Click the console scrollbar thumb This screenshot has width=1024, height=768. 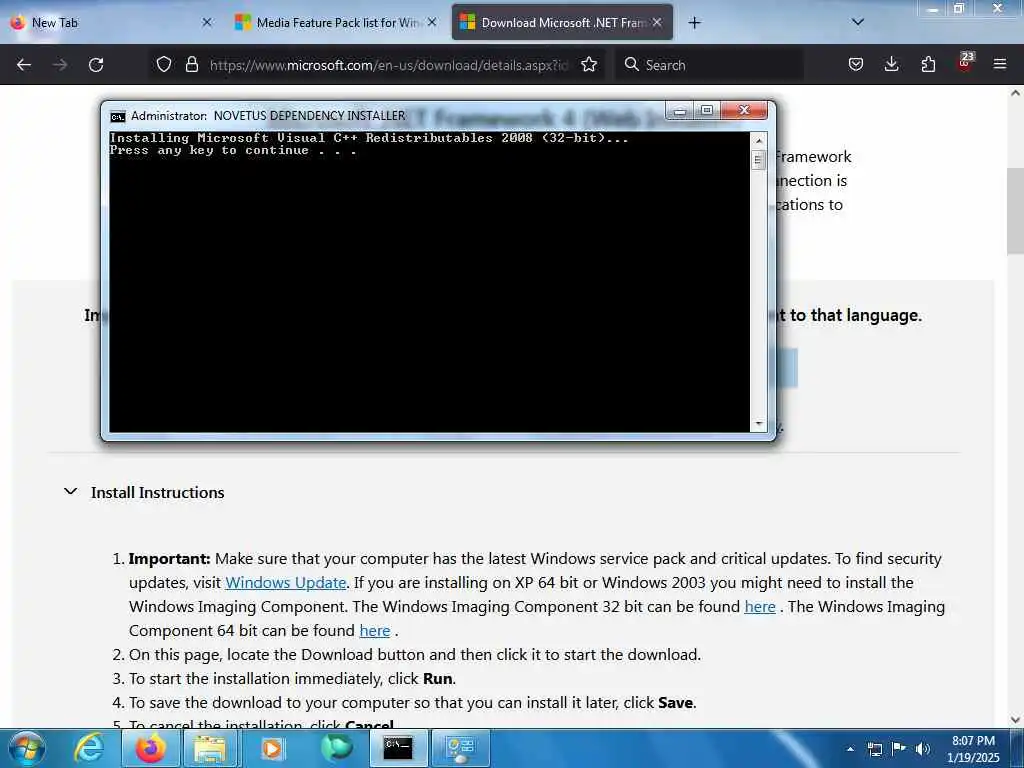[x=758, y=160]
